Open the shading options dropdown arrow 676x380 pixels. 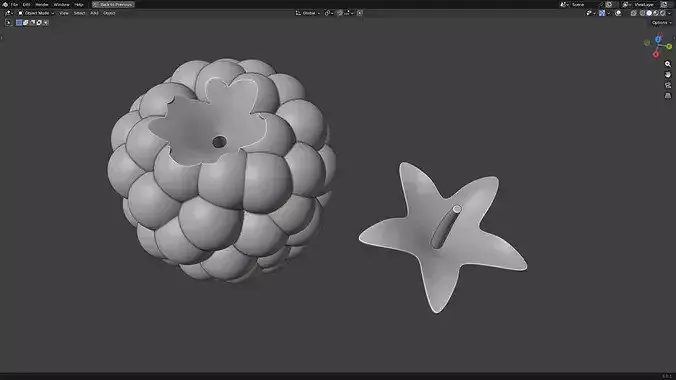click(670, 13)
